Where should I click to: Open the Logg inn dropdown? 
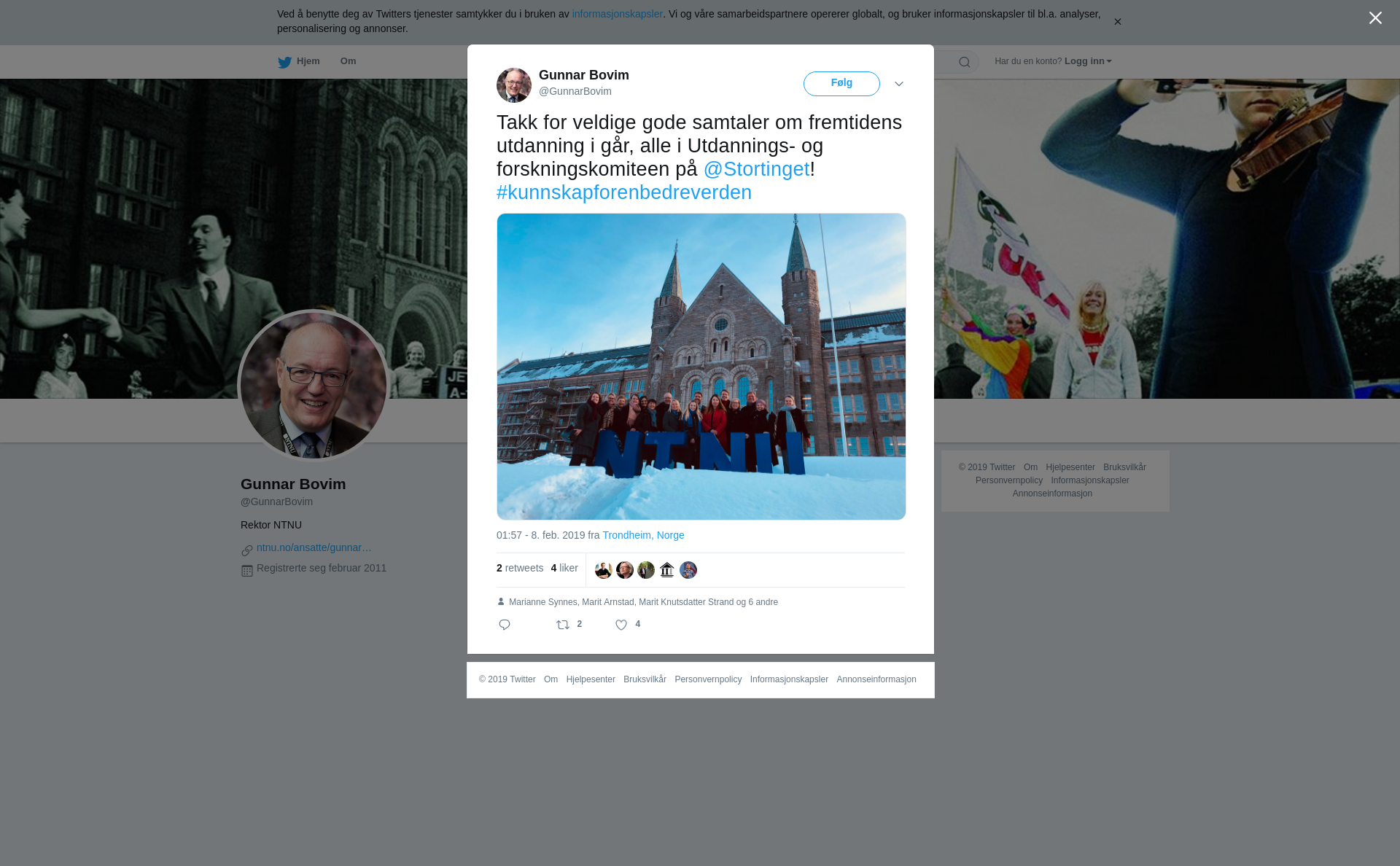pyautogui.click(x=1087, y=61)
